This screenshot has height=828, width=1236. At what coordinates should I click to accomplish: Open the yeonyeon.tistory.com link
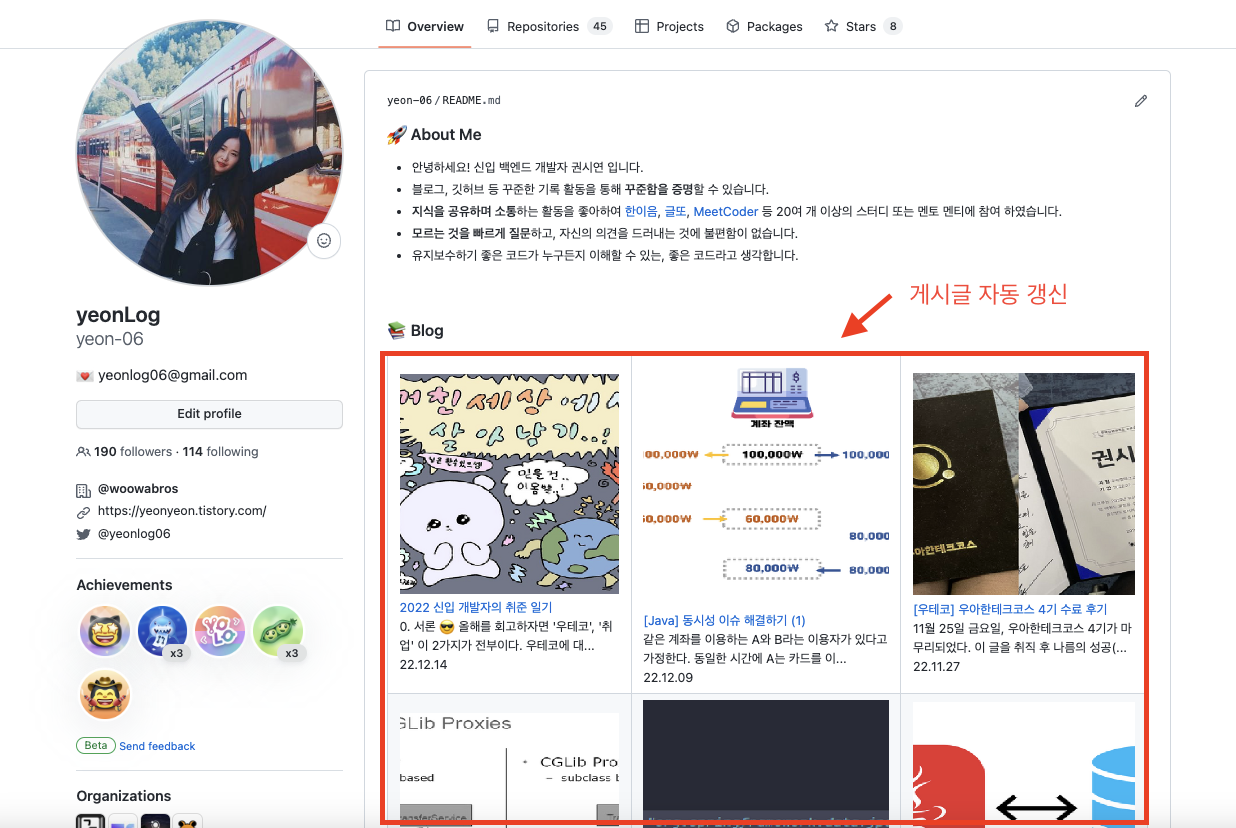click(182, 511)
